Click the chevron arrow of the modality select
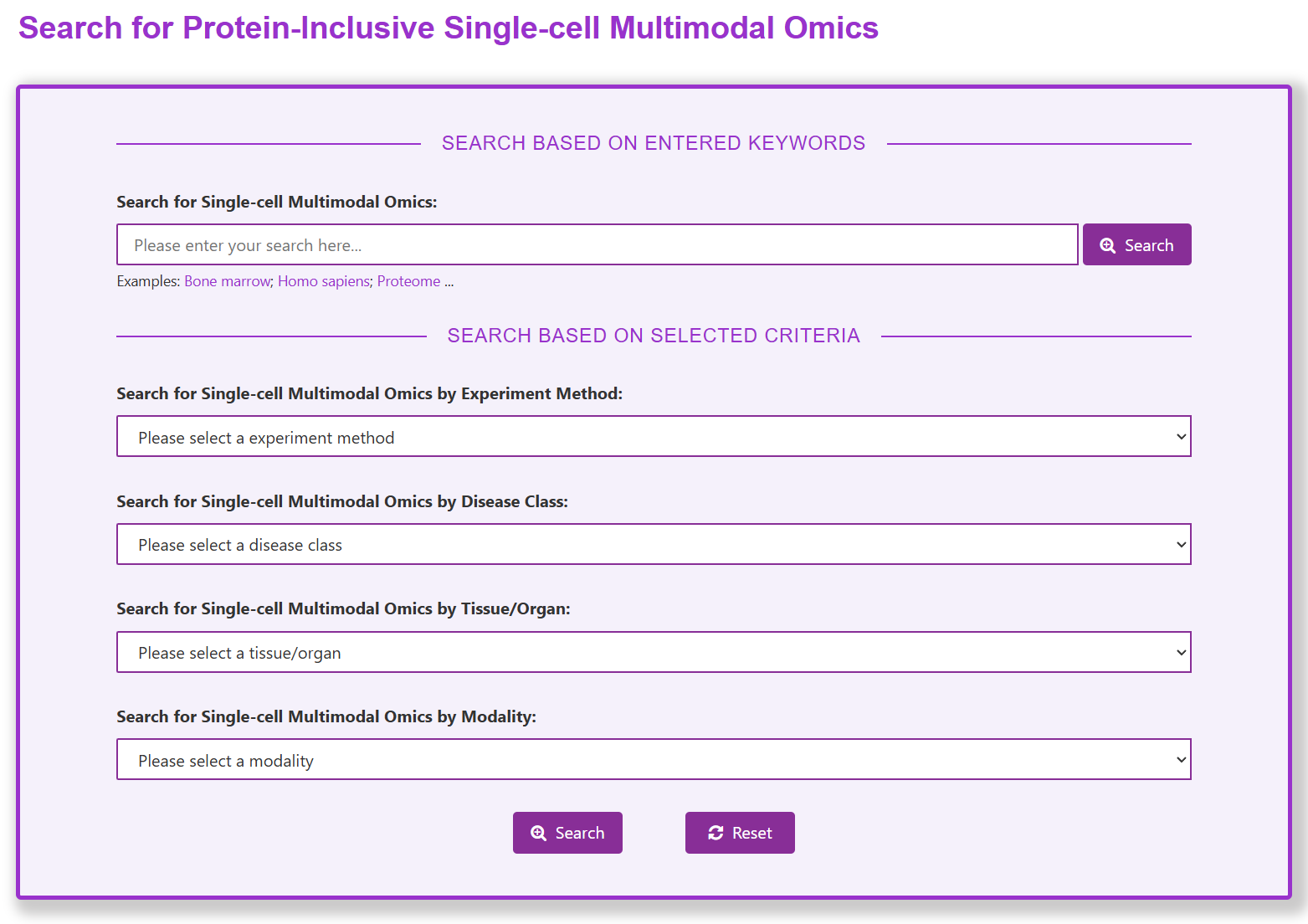Screen dimensions: 1308x924 tap(1181, 760)
